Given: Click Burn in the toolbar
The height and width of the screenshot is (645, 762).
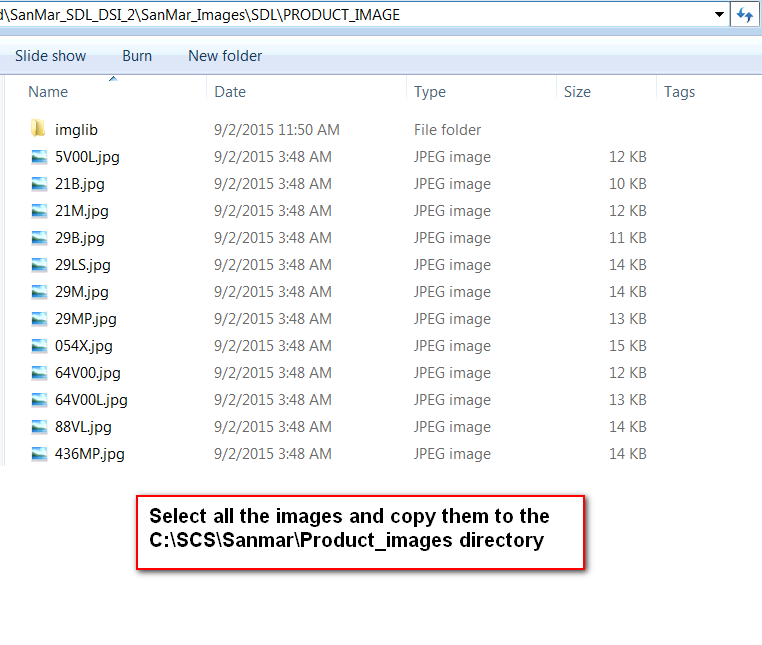Looking at the screenshot, I should pos(137,56).
